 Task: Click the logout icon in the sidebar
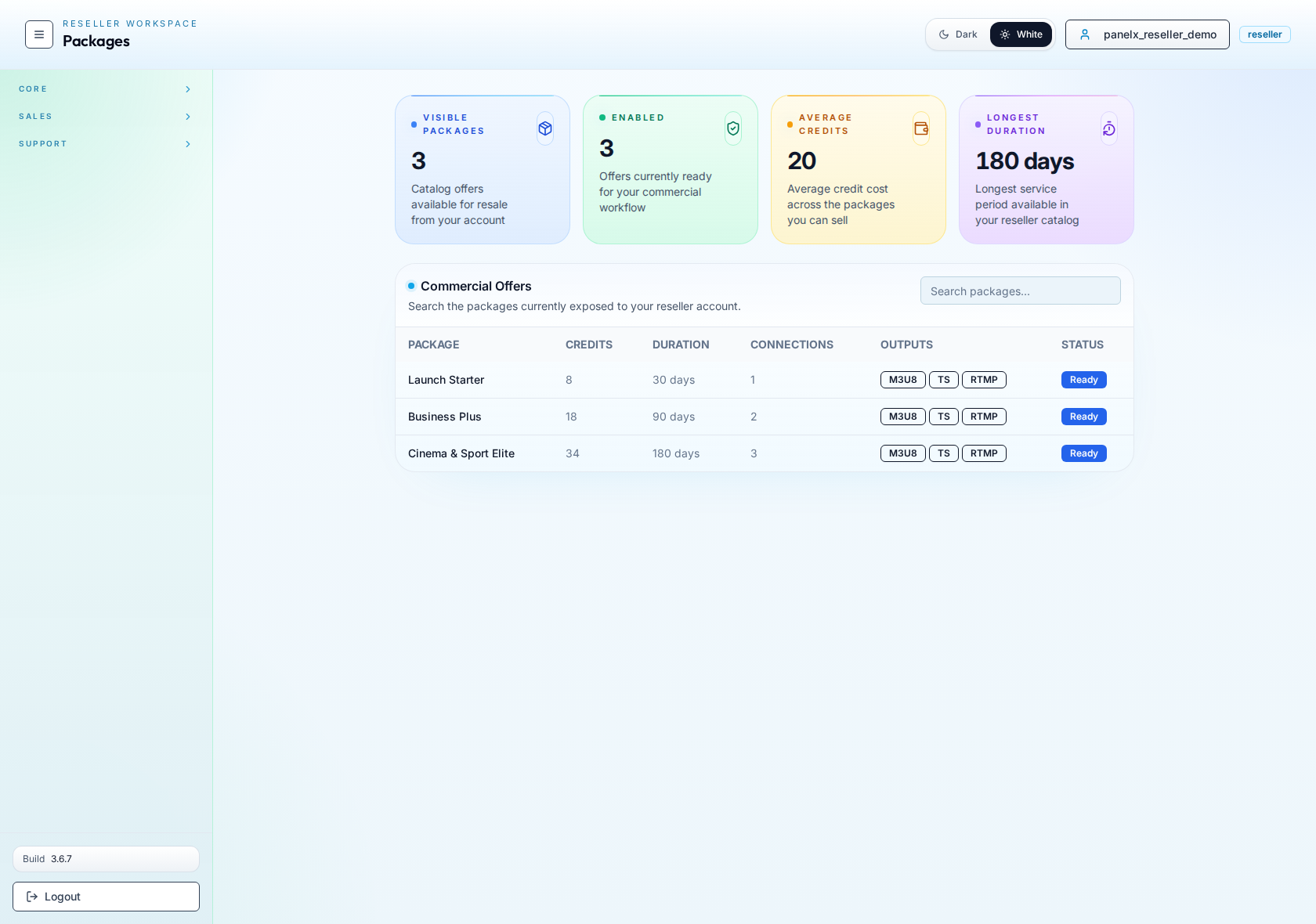click(31, 897)
